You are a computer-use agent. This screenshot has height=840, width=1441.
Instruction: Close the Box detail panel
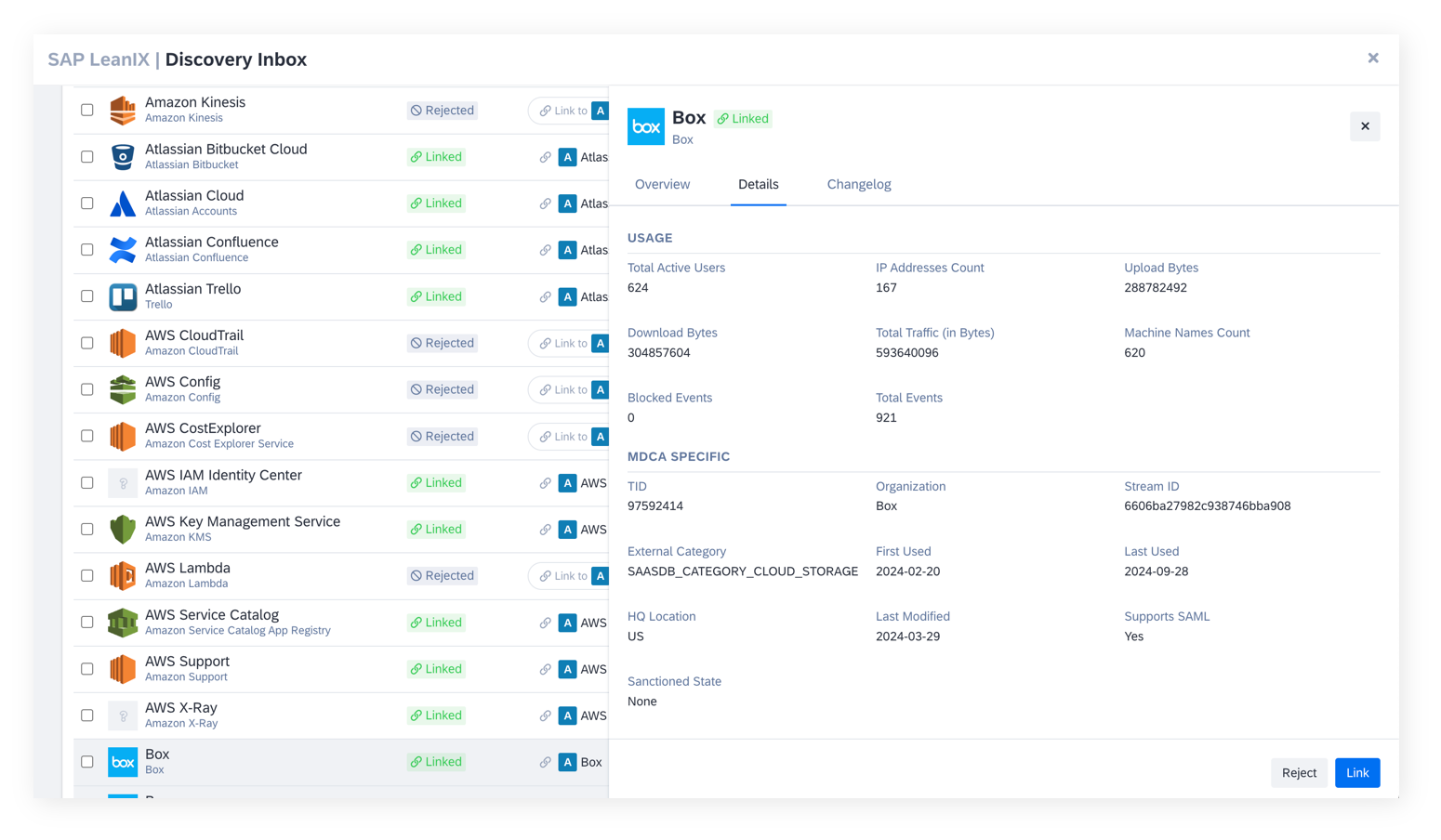(x=1365, y=126)
